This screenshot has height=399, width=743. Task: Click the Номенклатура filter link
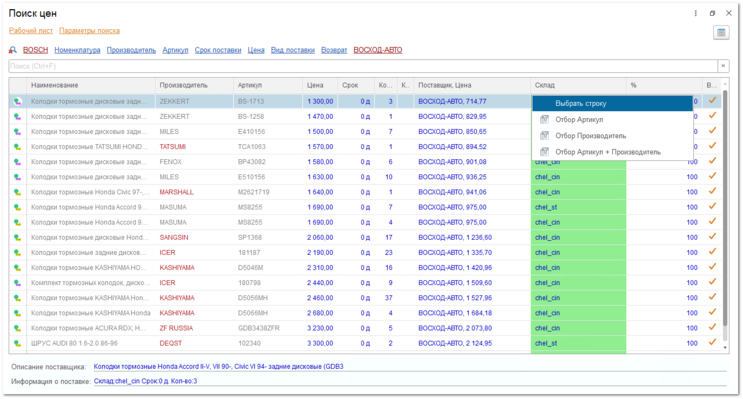pyautogui.click(x=77, y=50)
